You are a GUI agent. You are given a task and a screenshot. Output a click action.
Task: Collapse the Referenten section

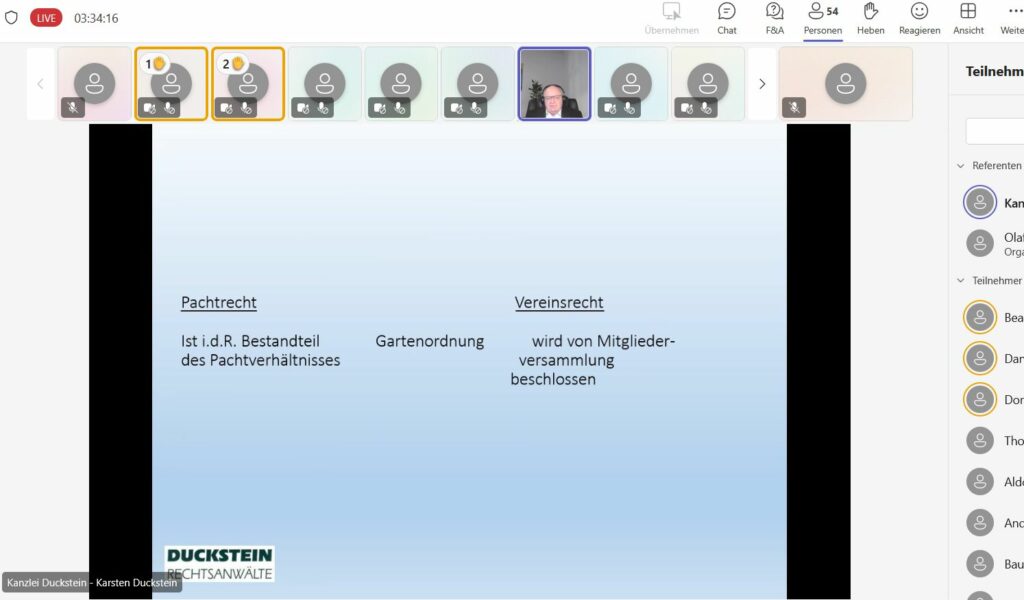961,166
